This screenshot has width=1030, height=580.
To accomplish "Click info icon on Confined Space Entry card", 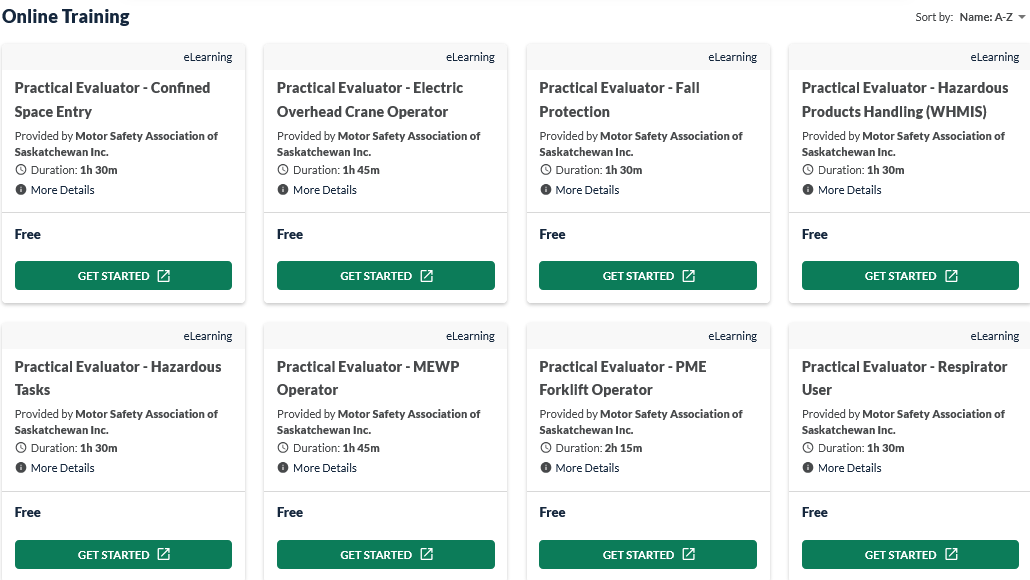I will 20,190.
